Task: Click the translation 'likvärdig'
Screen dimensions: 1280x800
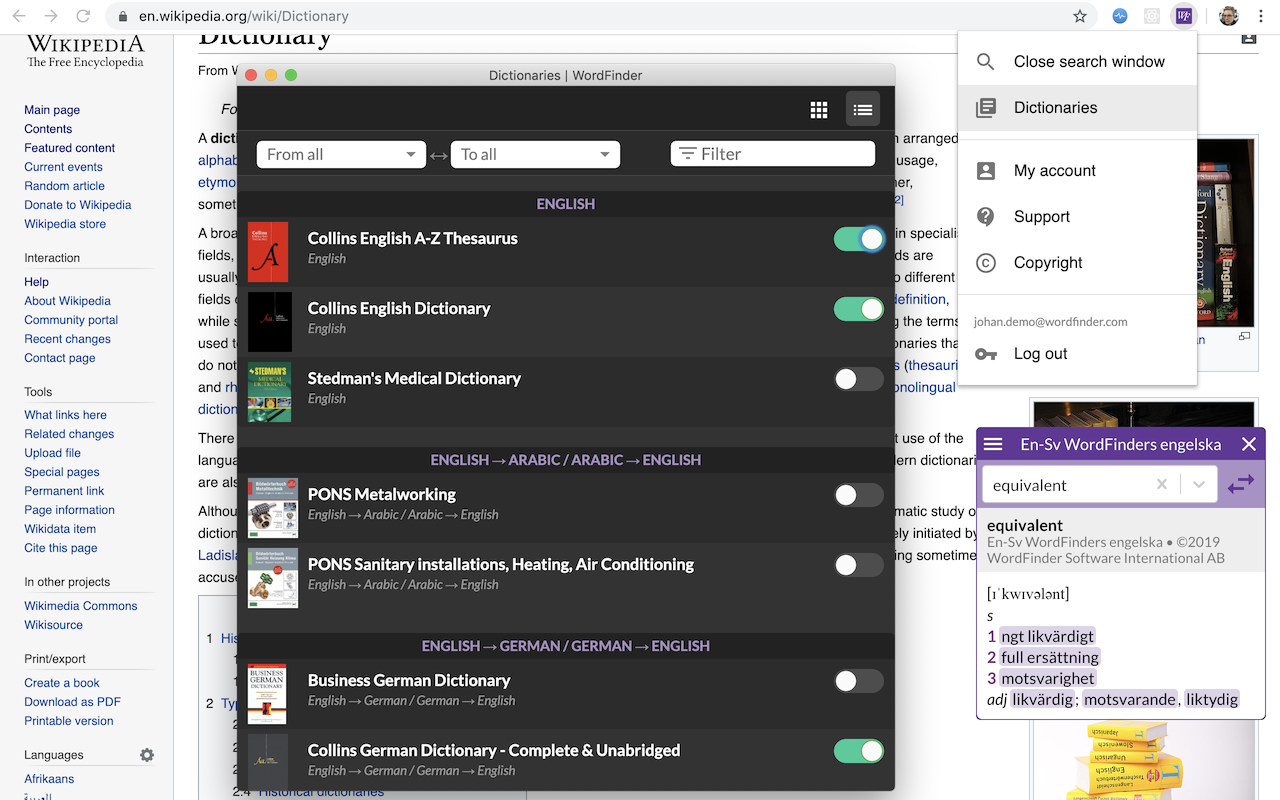Action: point(1042,699)
